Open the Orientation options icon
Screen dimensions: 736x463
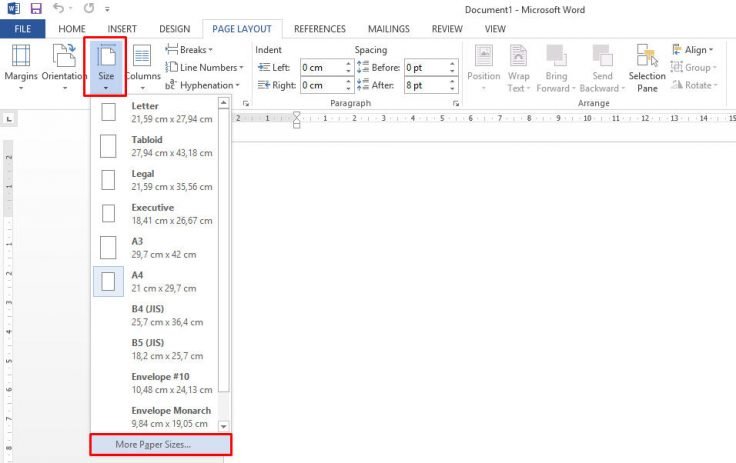tap(64, 58)
